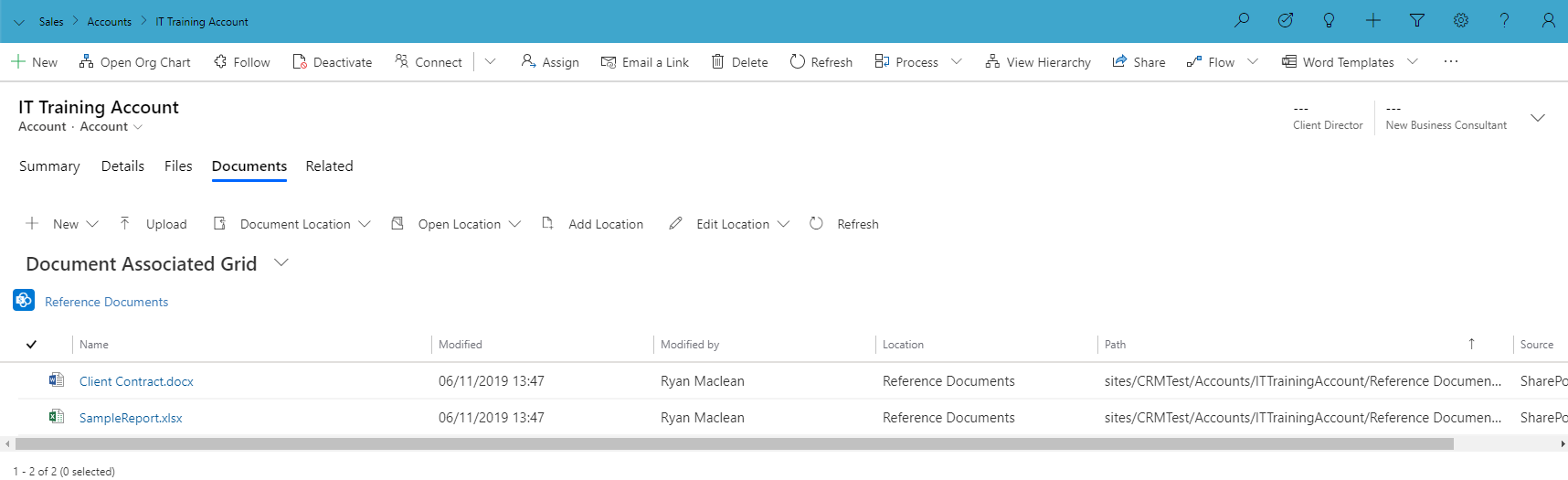Image resolution: width=1568 pixels, height=480 pixels.
Task: Assign the account record
Action: coord(550,62)
